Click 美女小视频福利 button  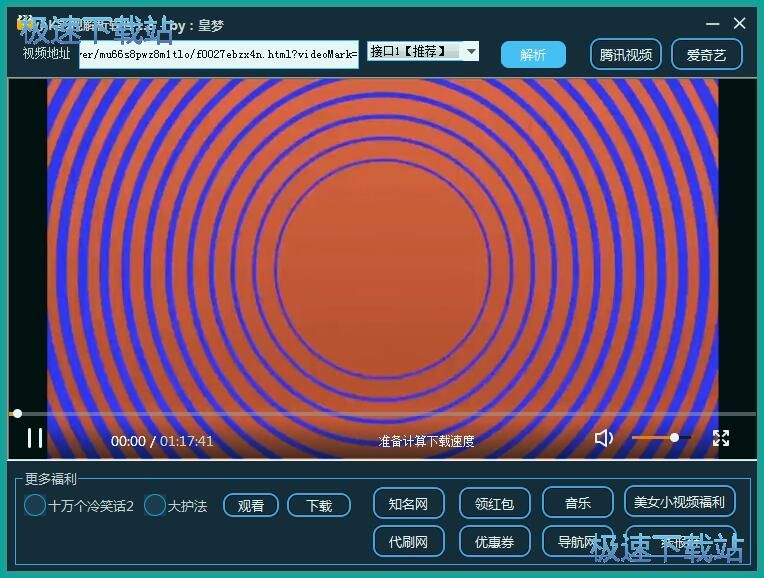[680, 502]
